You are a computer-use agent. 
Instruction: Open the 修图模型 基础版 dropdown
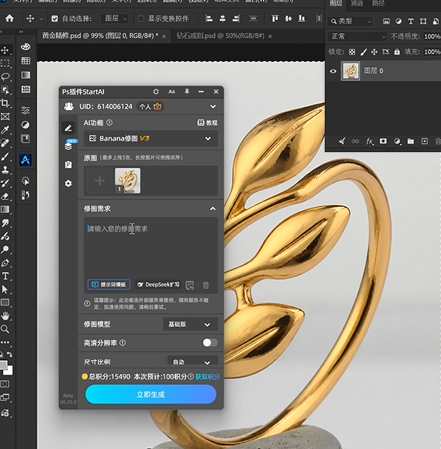pos(190,324)
